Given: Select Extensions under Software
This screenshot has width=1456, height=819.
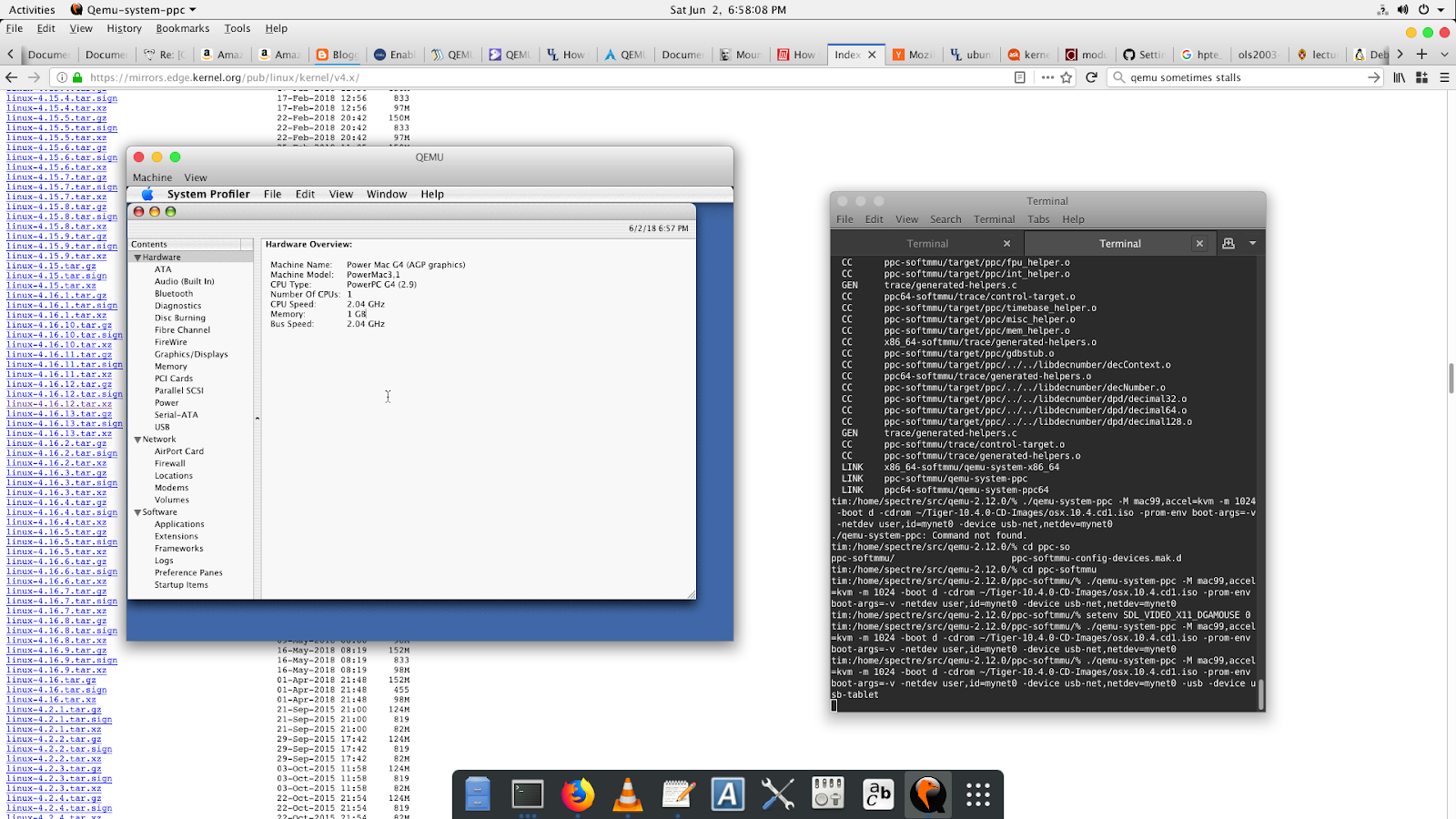Looking at the screenshot, I should tap(176, 536).
